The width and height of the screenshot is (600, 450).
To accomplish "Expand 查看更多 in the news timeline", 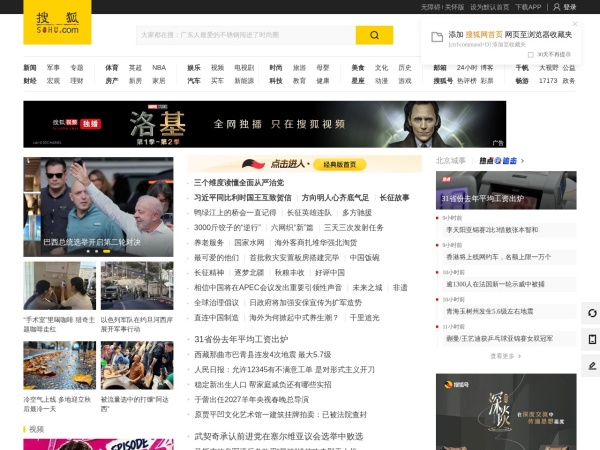I will click(505, 356).
